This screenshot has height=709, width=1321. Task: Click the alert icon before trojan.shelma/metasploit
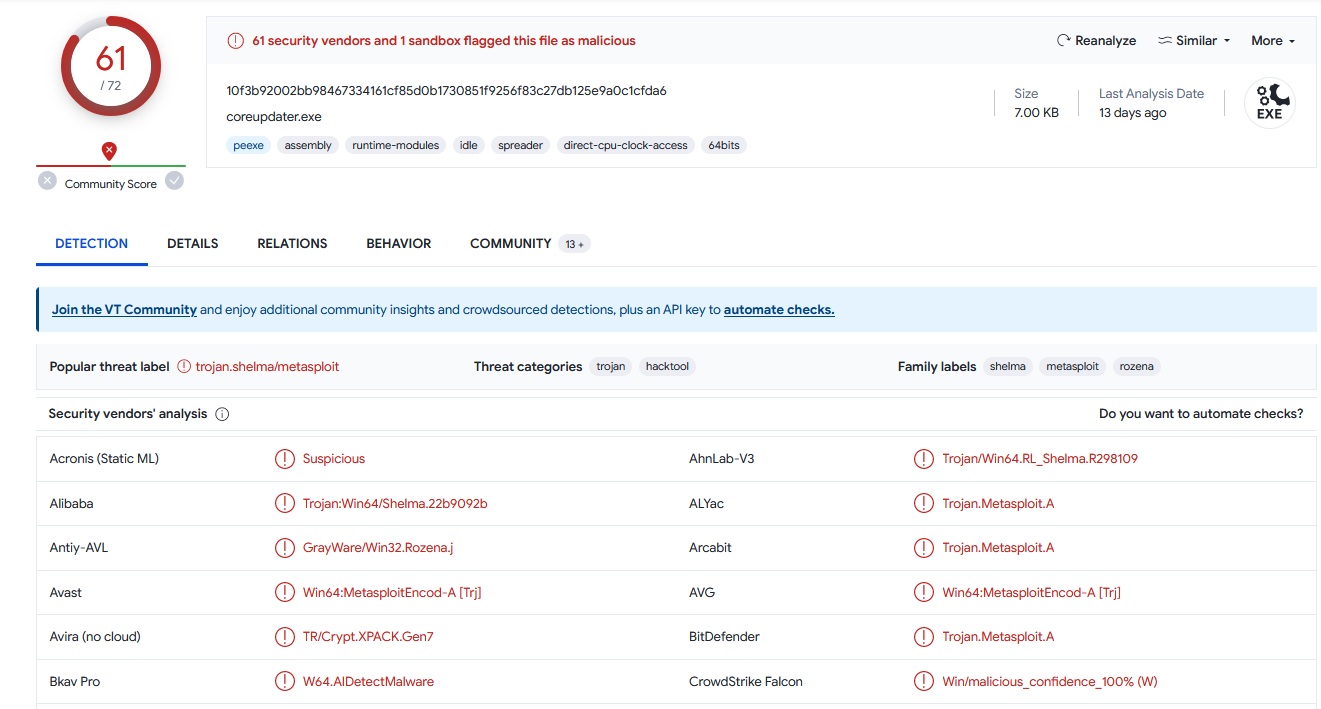(184, 367)
